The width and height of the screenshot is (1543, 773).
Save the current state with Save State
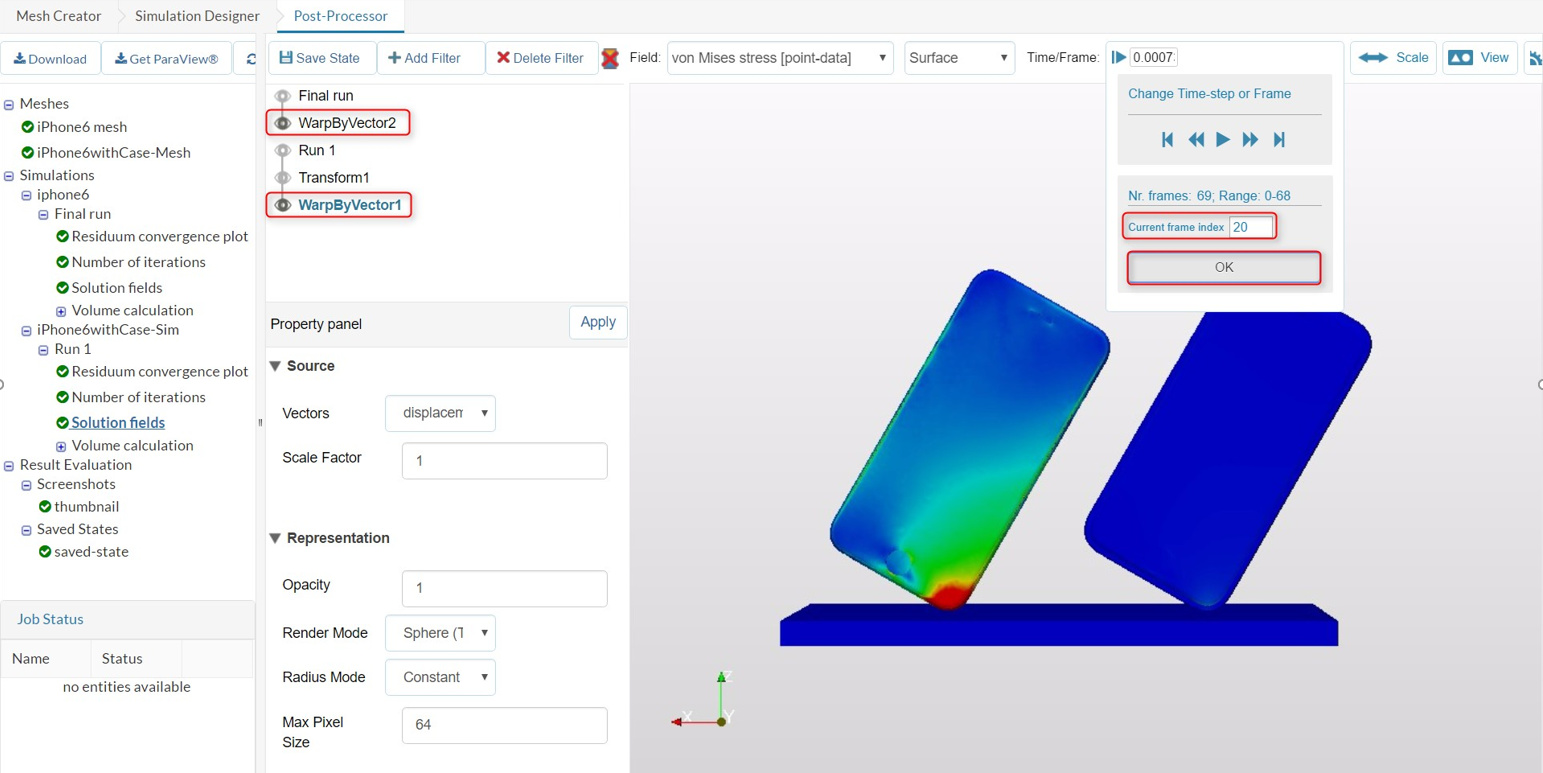pos(321,58)
